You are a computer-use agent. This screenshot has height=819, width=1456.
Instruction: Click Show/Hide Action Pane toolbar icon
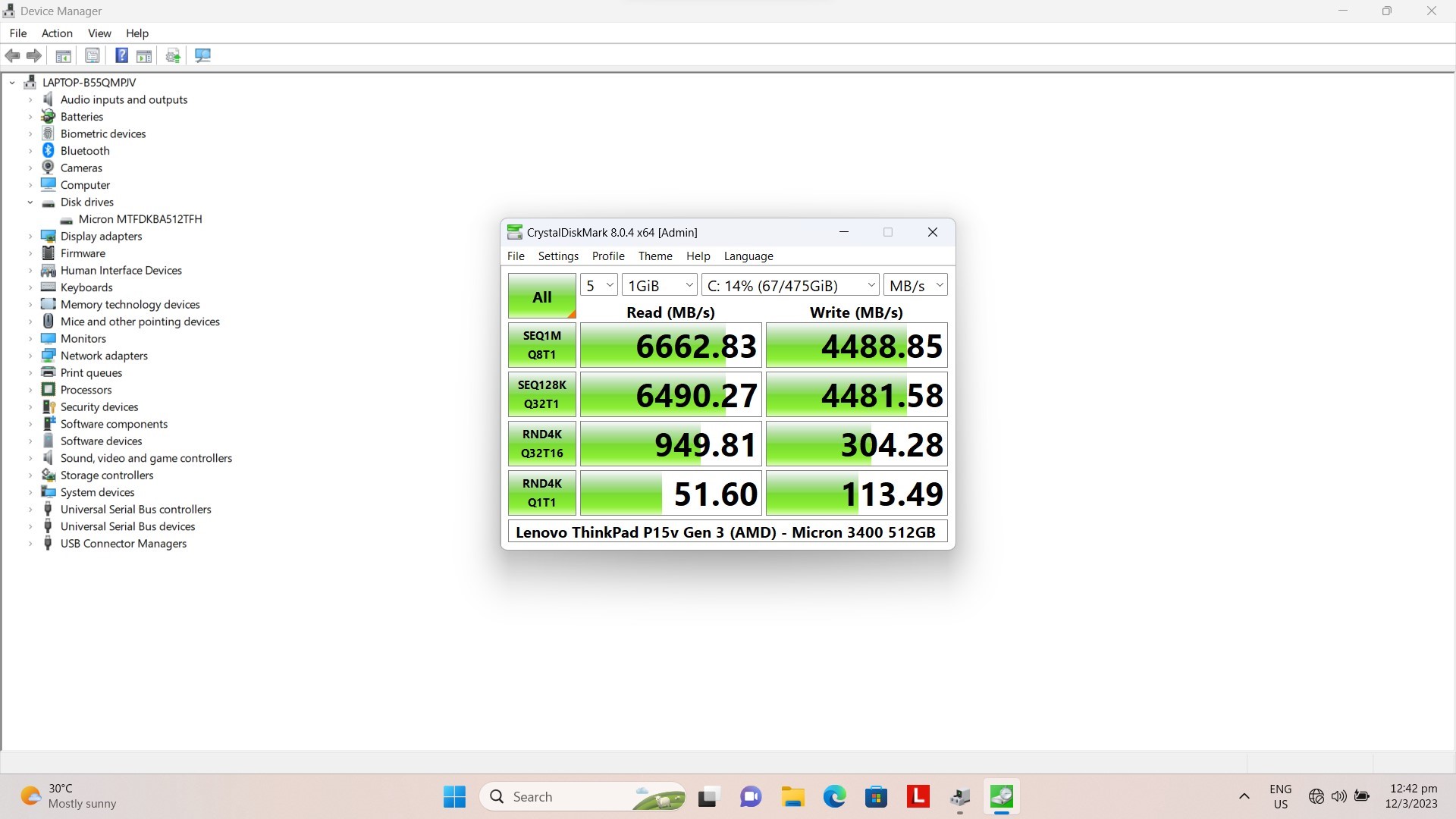[144, 55]
